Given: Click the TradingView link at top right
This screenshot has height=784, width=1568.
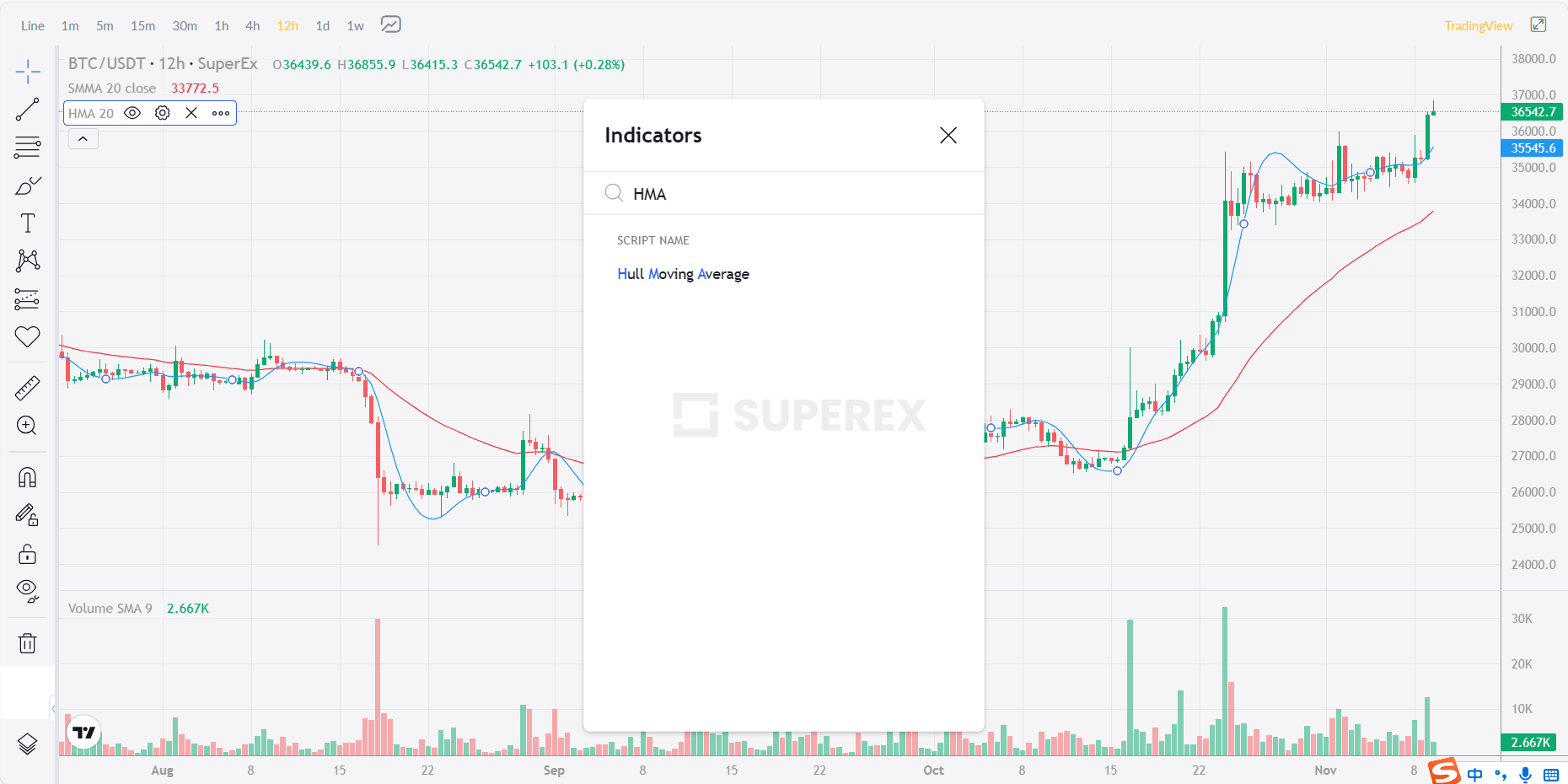Looking at the screenshot, I should click(1478, 25).
